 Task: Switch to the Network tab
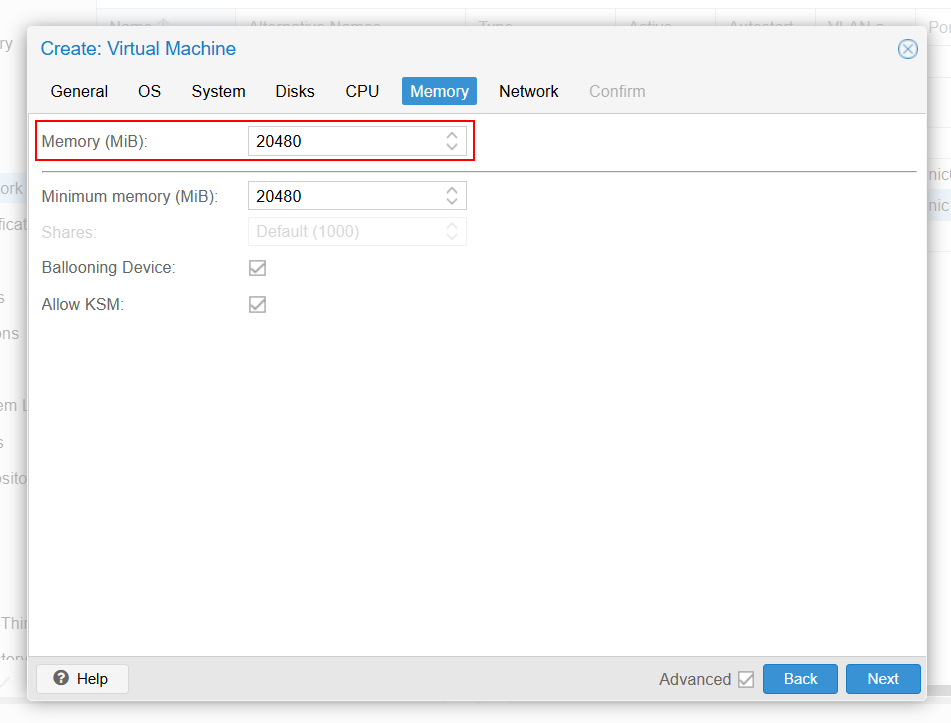click(528, 91)
